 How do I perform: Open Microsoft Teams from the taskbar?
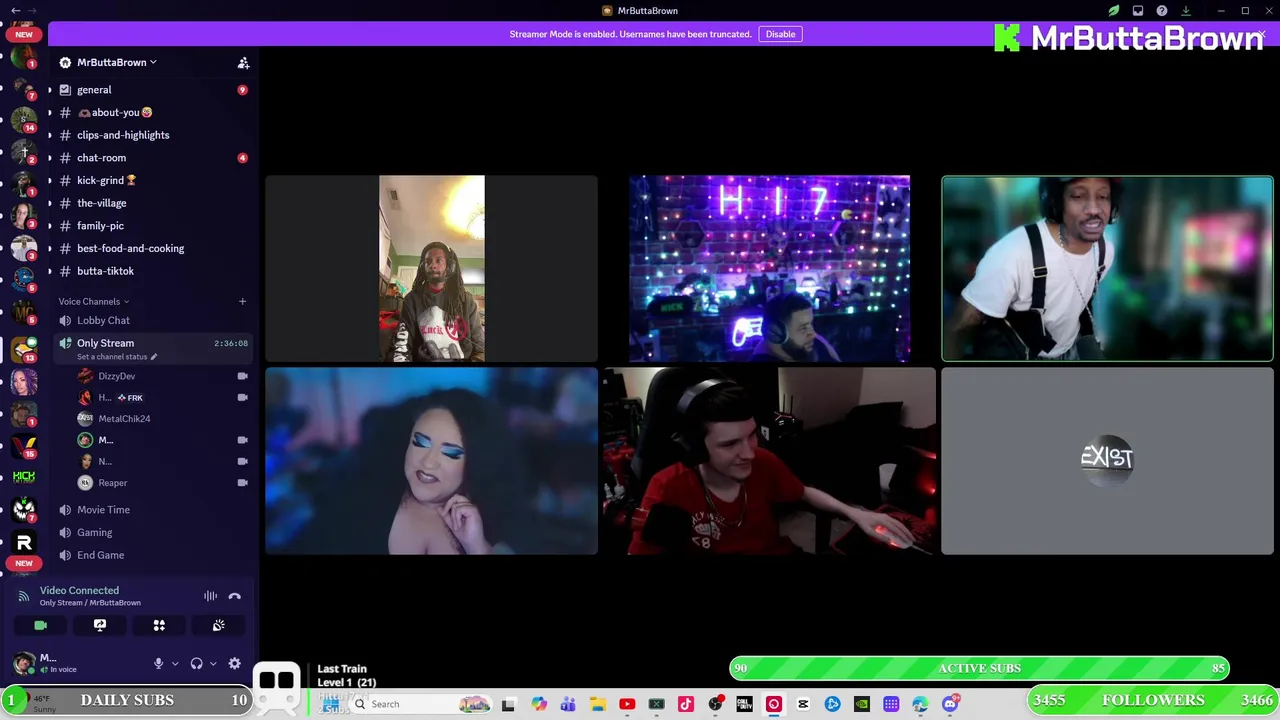pyautogui.click(x=568, y=704)
